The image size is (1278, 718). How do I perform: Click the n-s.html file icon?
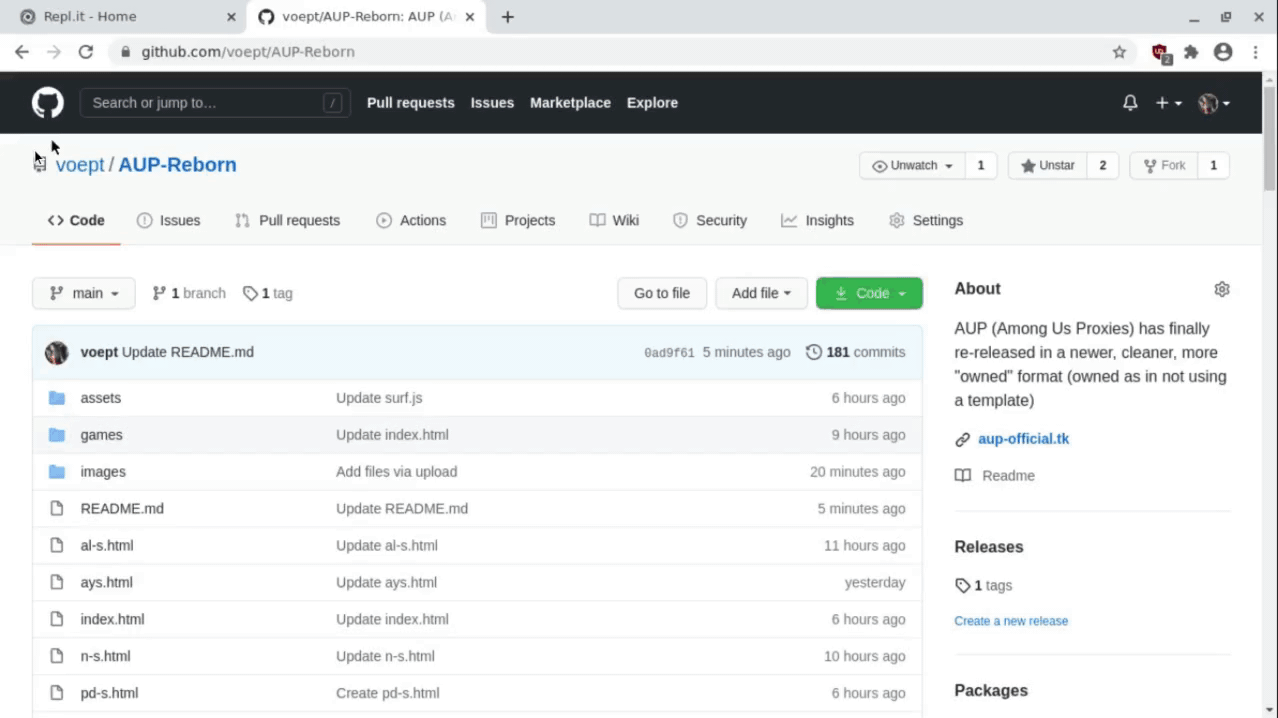(57, 657)
